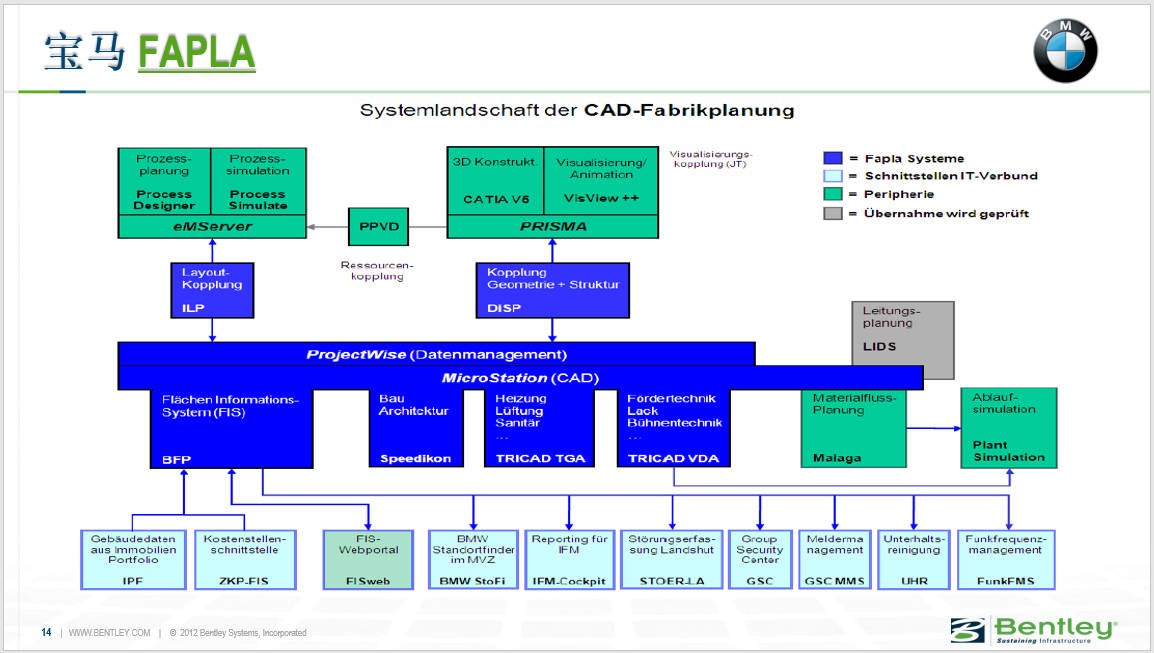The height and width of the screenshot is (653, 1154).
Task: Select the FIS-Webportal FISweb box
Action: click(368, 560)
